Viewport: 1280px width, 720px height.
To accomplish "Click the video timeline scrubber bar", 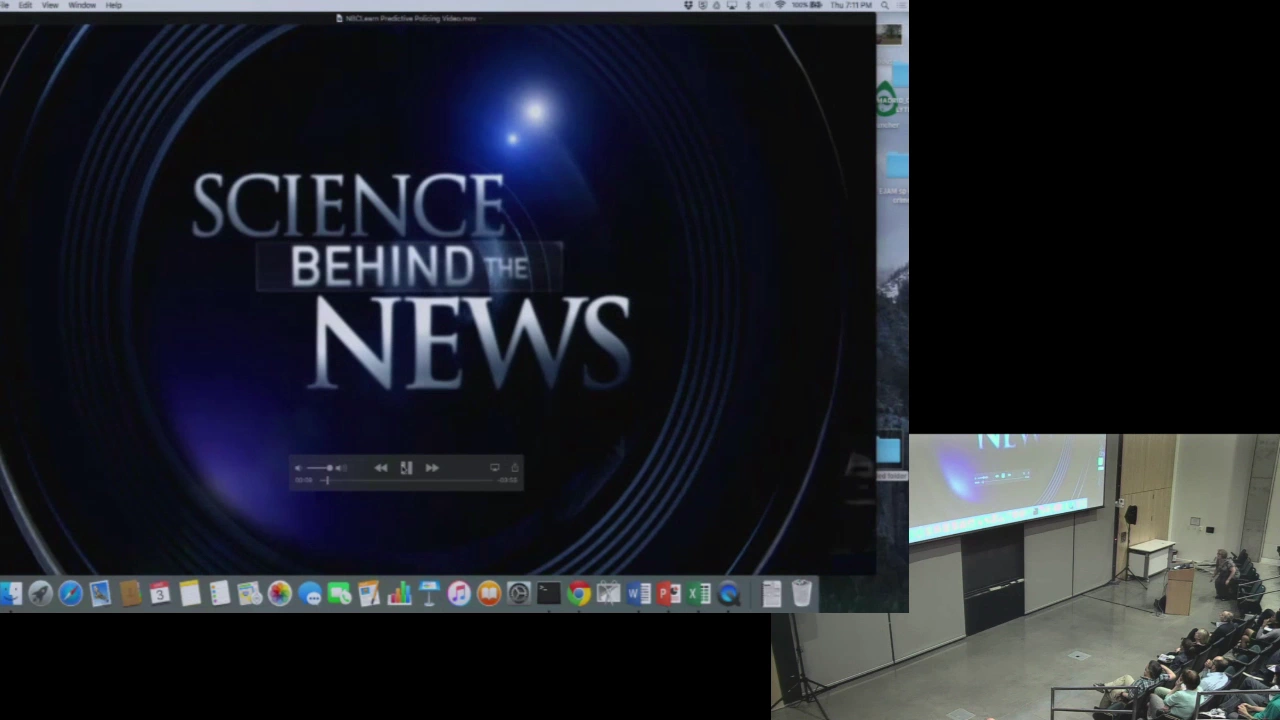I will (408, 481).
